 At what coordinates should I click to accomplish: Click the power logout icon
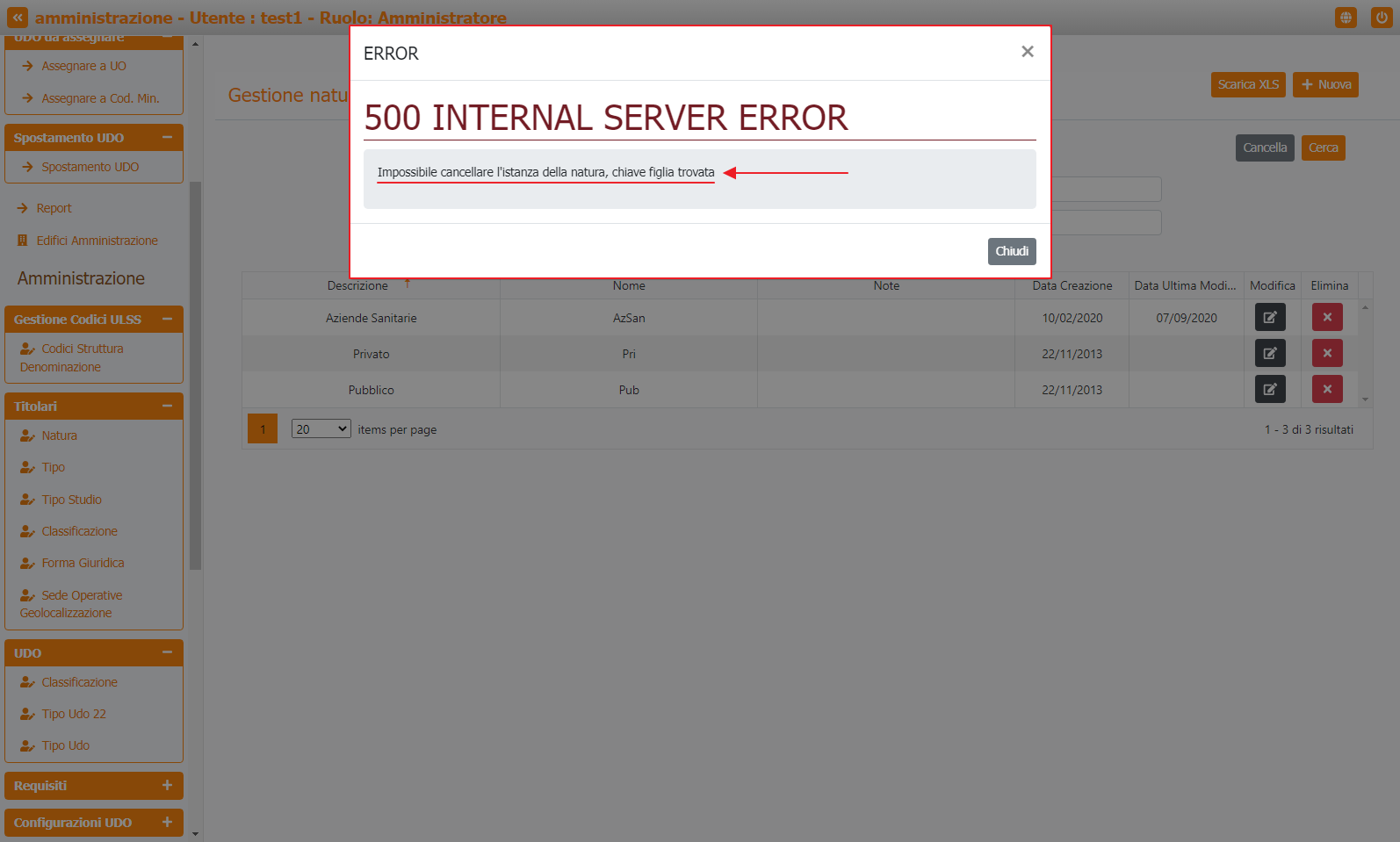click(1381, 18)
